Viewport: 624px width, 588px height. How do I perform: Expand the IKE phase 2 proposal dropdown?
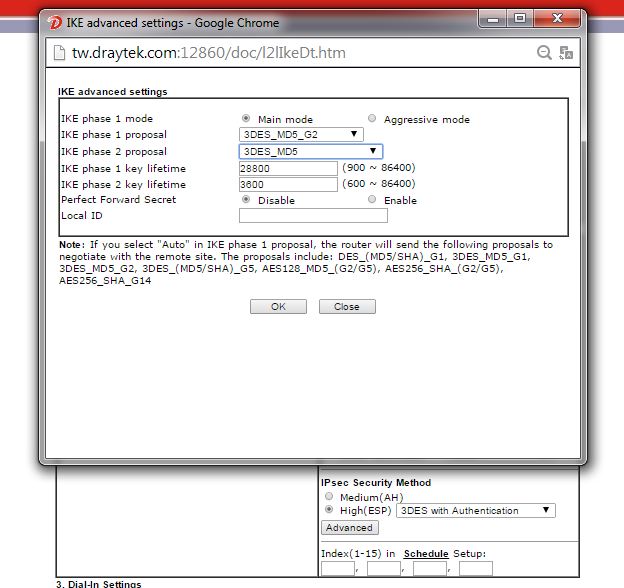tap(310, 152)
